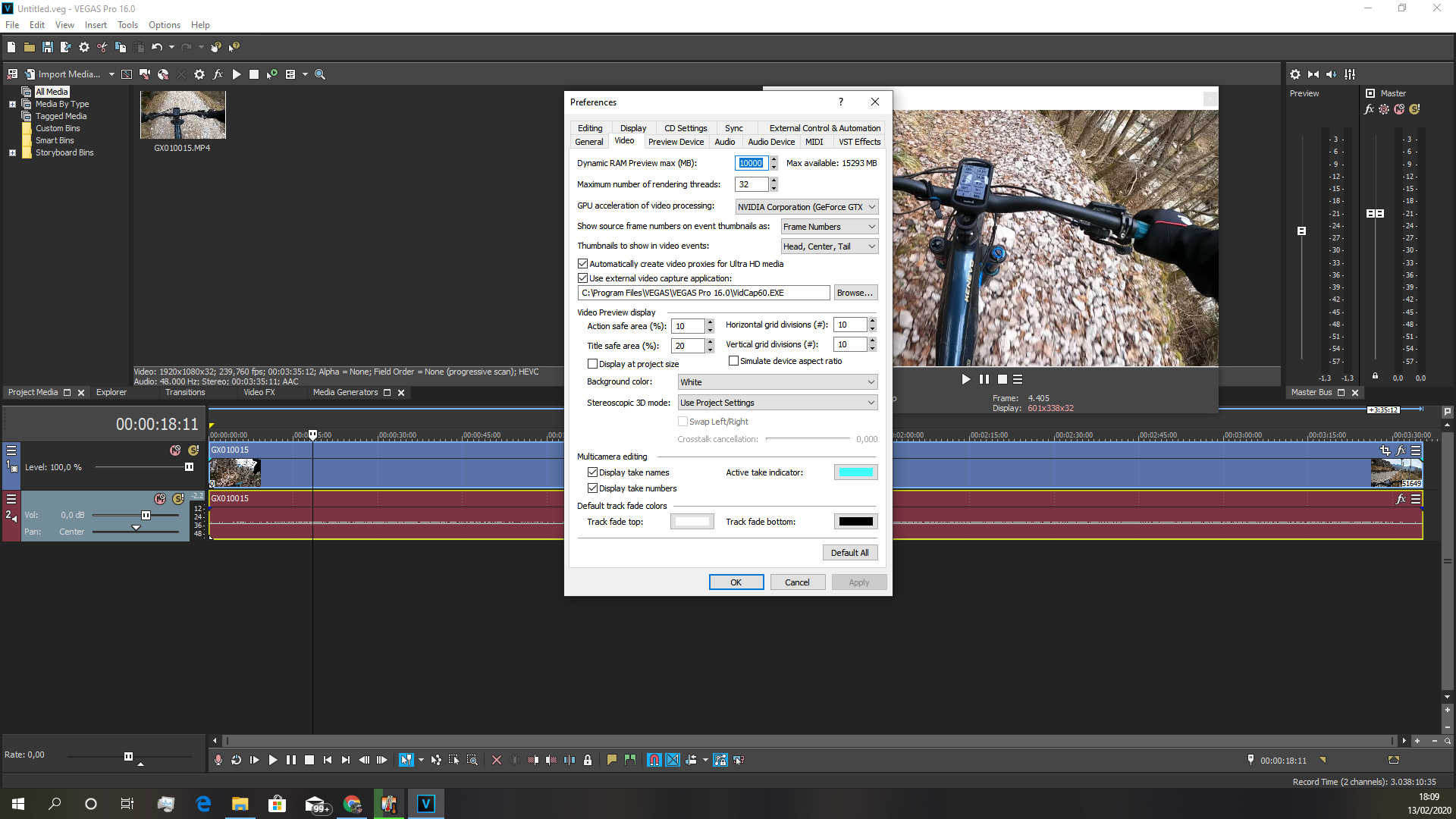Image resolution: width=1456 pixels, height=819 pixels.
Task: Open the Undo history dropdown arrow
Action: [171, 47]
